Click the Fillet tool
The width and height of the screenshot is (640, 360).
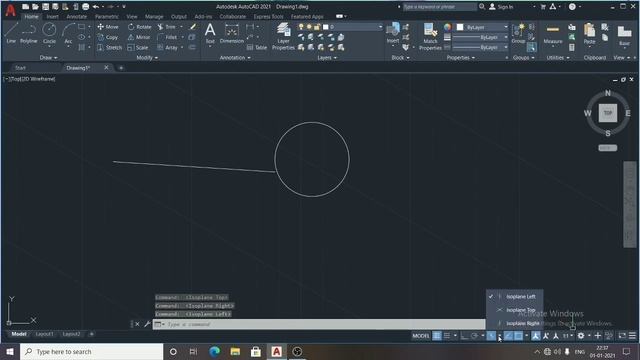pyautogui.click(x=167, y=37)
